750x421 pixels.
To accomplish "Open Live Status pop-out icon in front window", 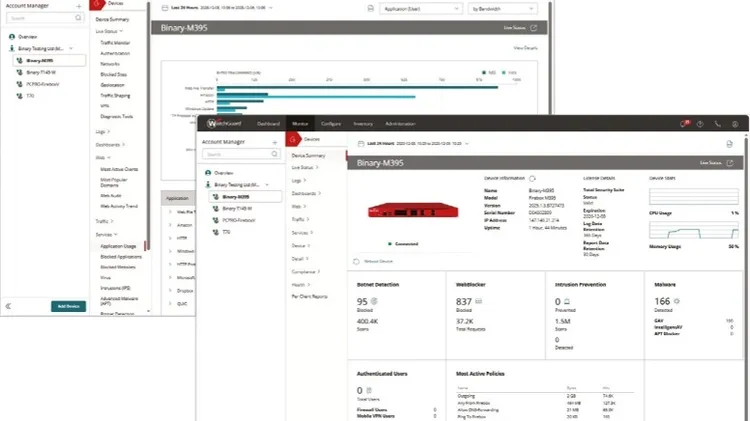I will pos(732,161).
